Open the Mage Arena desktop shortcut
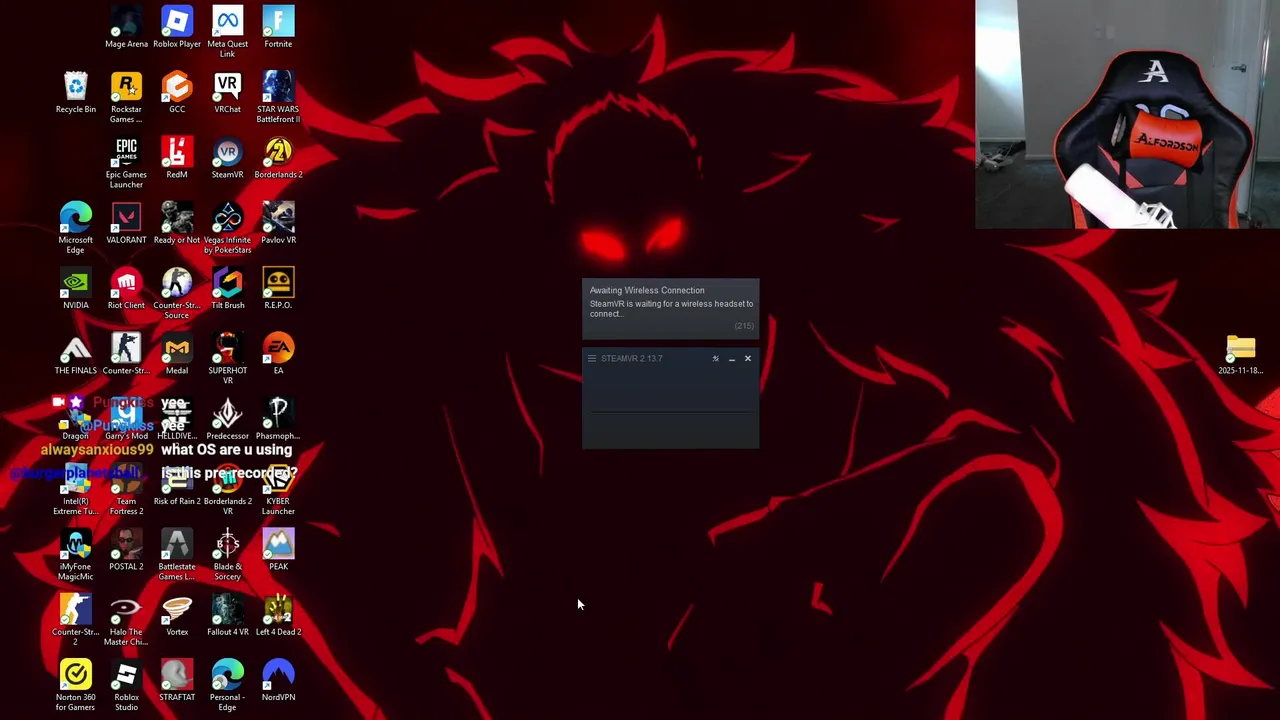The width and height of the screenshot is (1280, 720). click(x=126, y=28)
